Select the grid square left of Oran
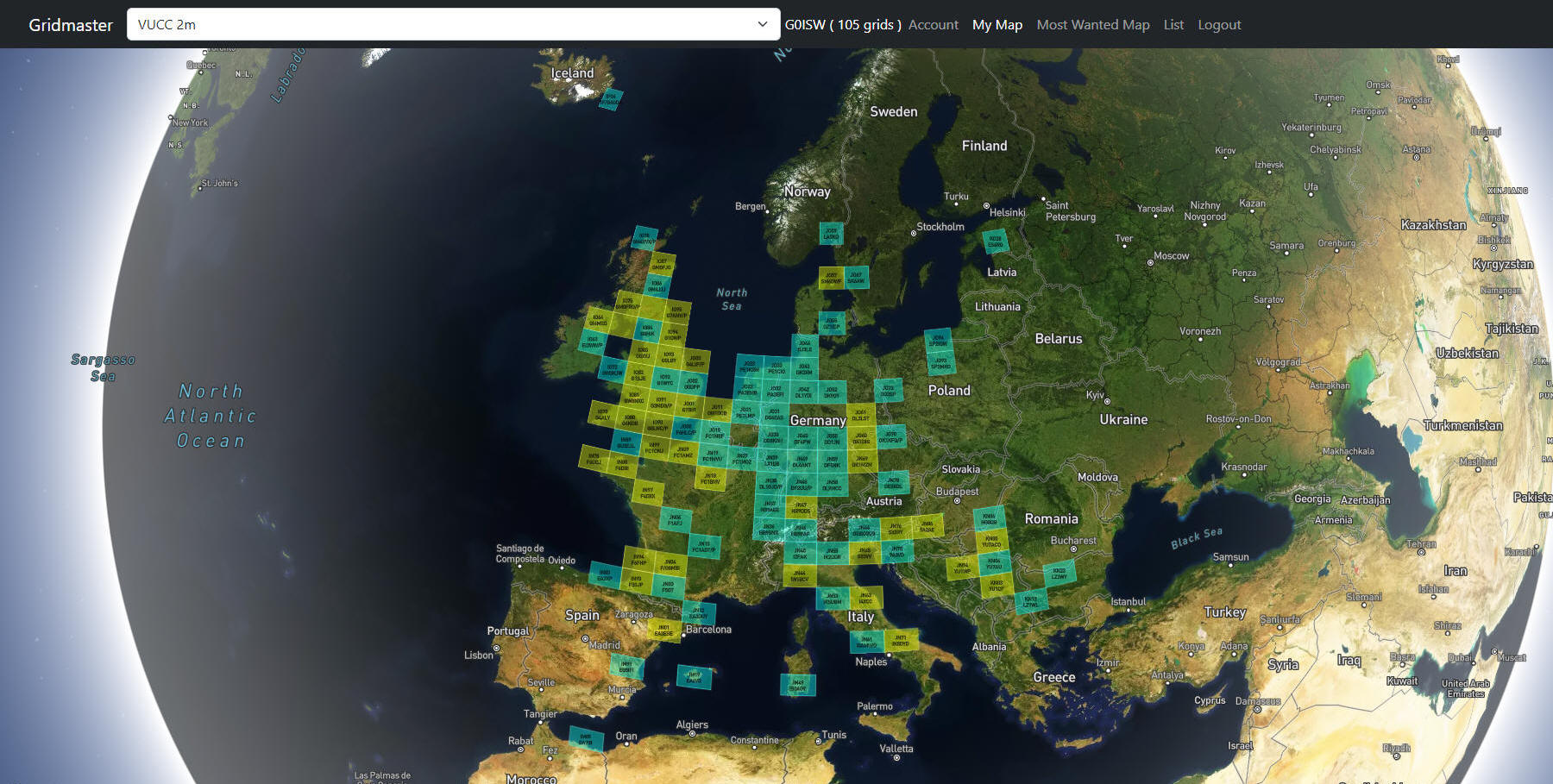The image size is (1553, 784). (587, 738)
